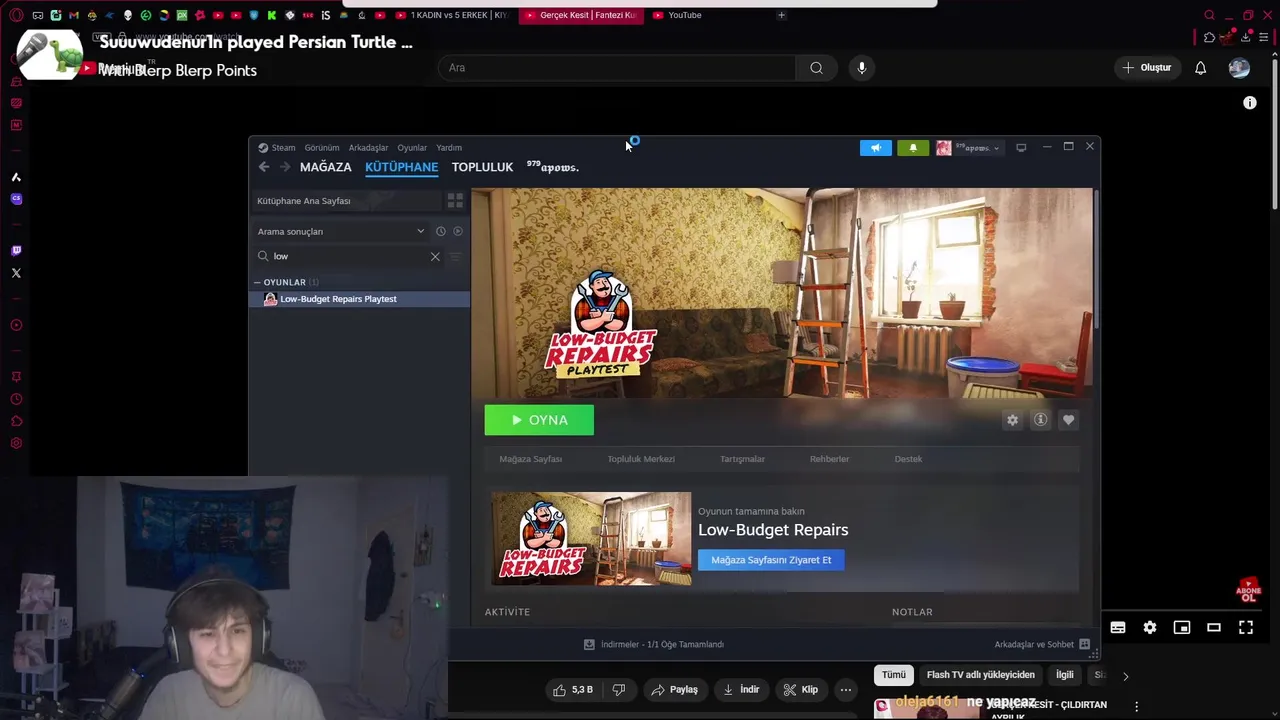Click the YouTube Oluştur button
The width and height of the screenshot is (1280, 720).
point(1146,68)
